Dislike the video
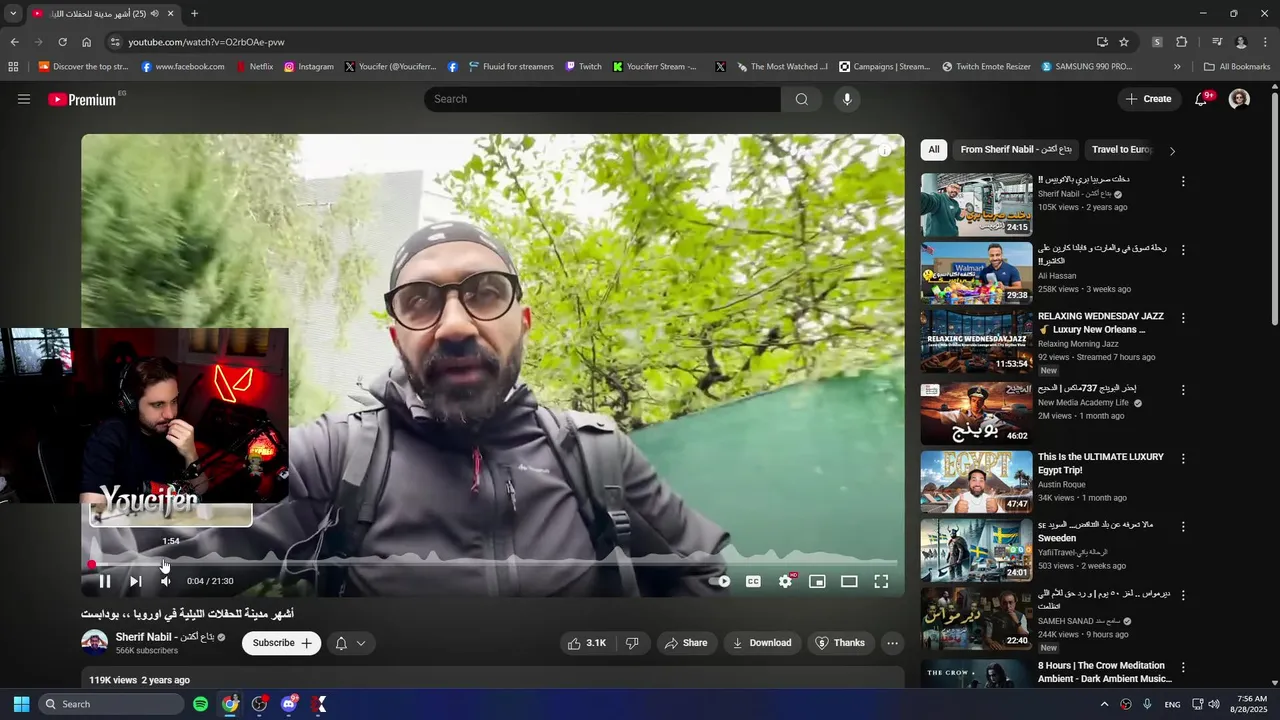The image size is (1280, 720). point(632,643)
